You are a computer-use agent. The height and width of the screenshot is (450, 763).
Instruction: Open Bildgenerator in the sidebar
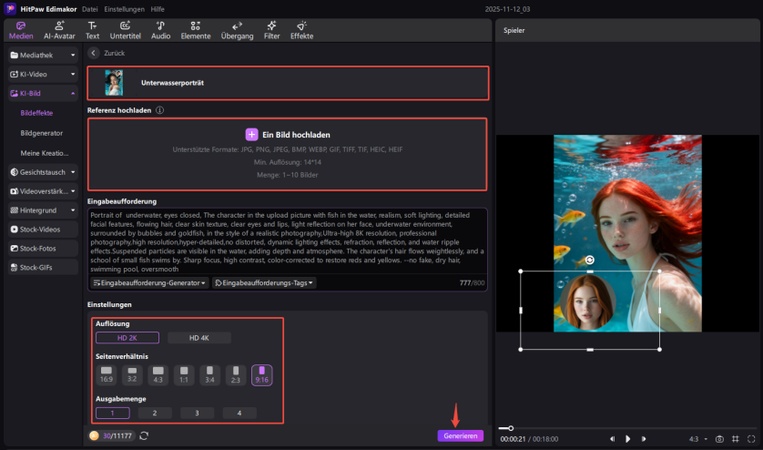[x=41, y=132]
